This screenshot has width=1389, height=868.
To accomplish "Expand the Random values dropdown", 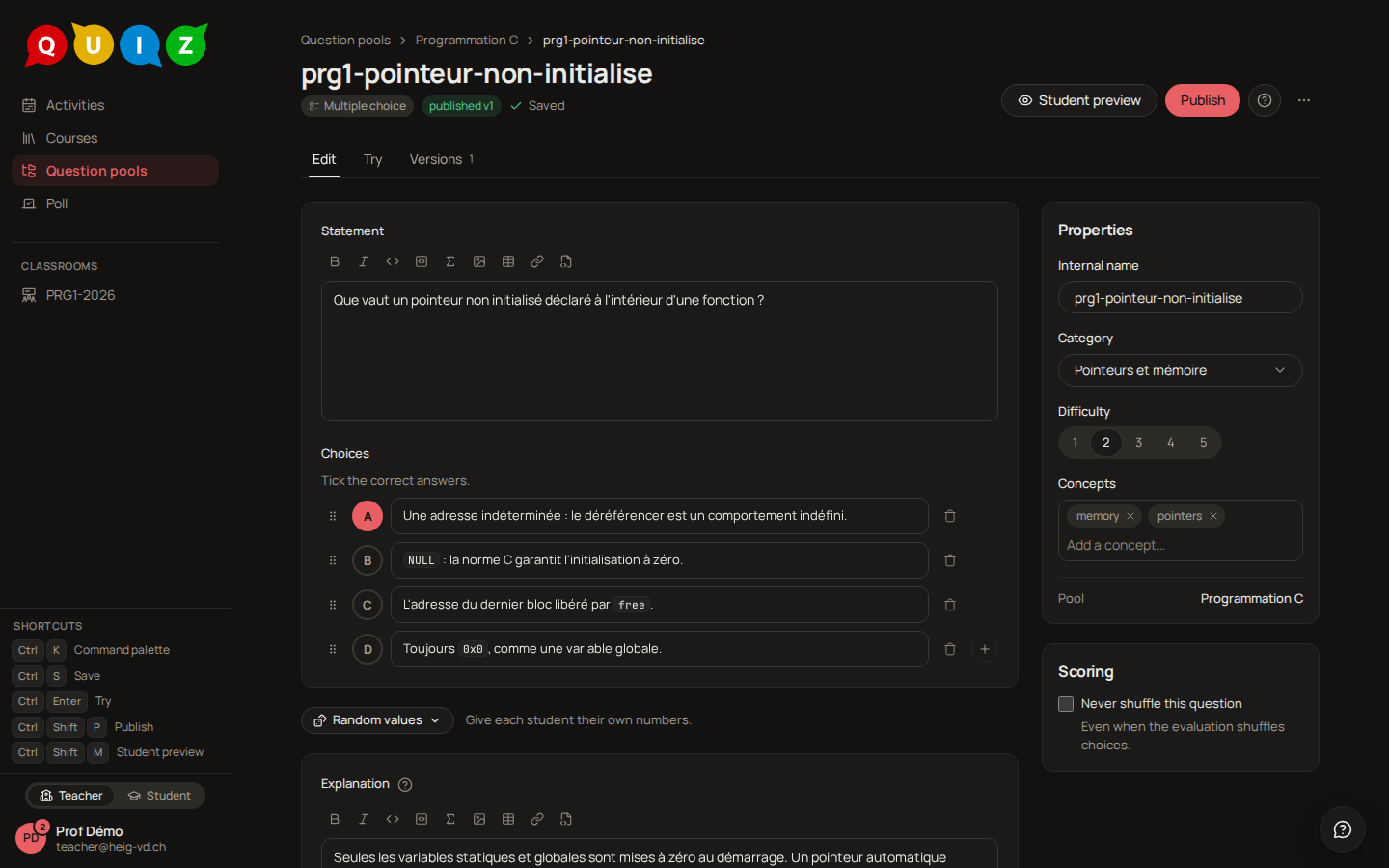I will click(x=377, y=720).
